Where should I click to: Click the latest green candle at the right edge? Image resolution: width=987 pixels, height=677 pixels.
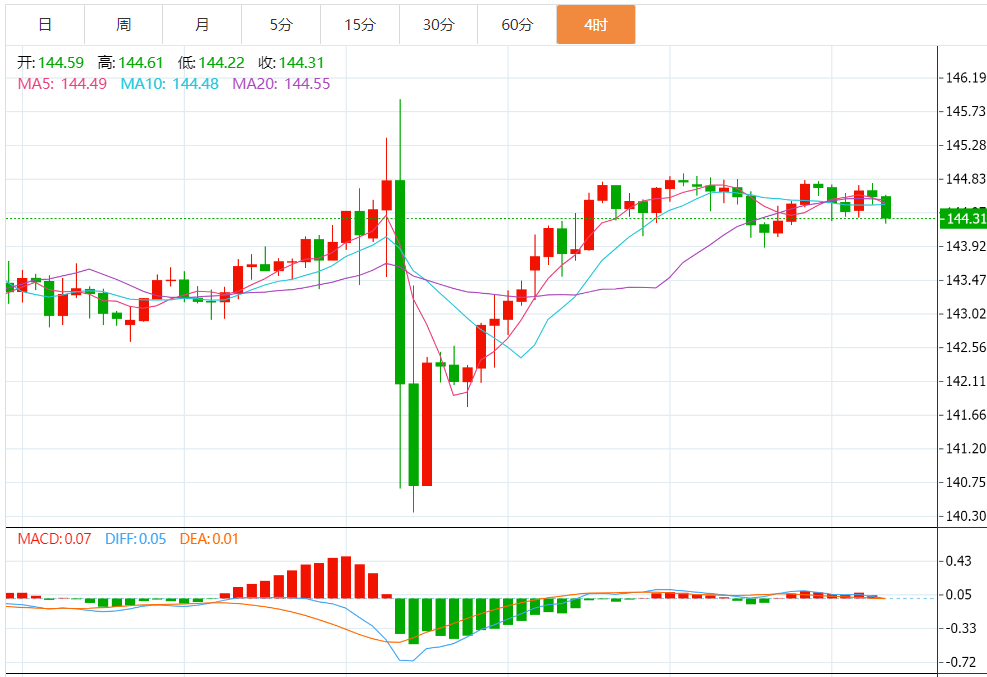tap(886, 207)
